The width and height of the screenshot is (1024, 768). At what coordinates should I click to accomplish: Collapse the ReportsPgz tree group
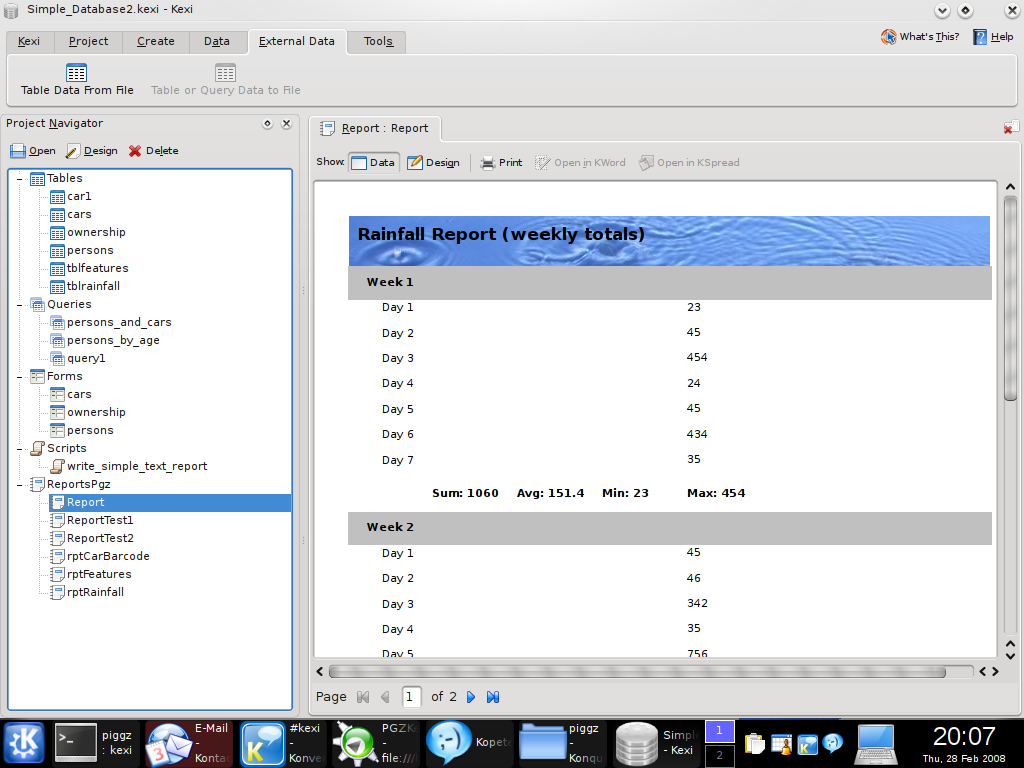point(20,485)
